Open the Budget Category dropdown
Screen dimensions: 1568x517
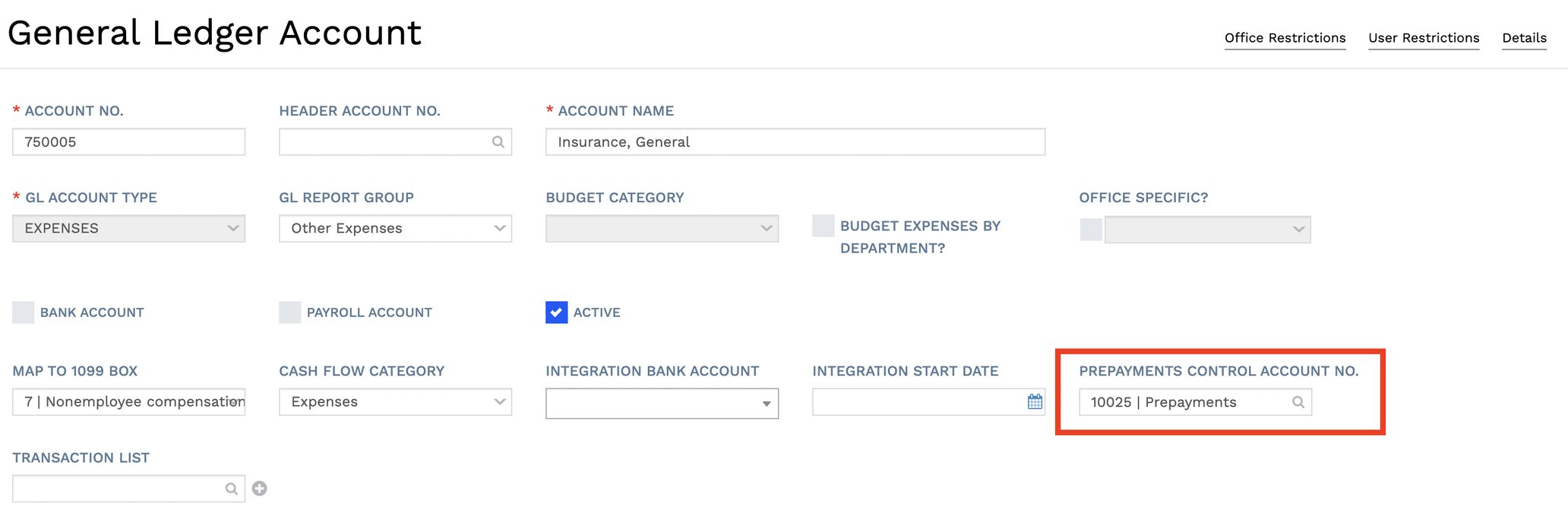[662, 229]
